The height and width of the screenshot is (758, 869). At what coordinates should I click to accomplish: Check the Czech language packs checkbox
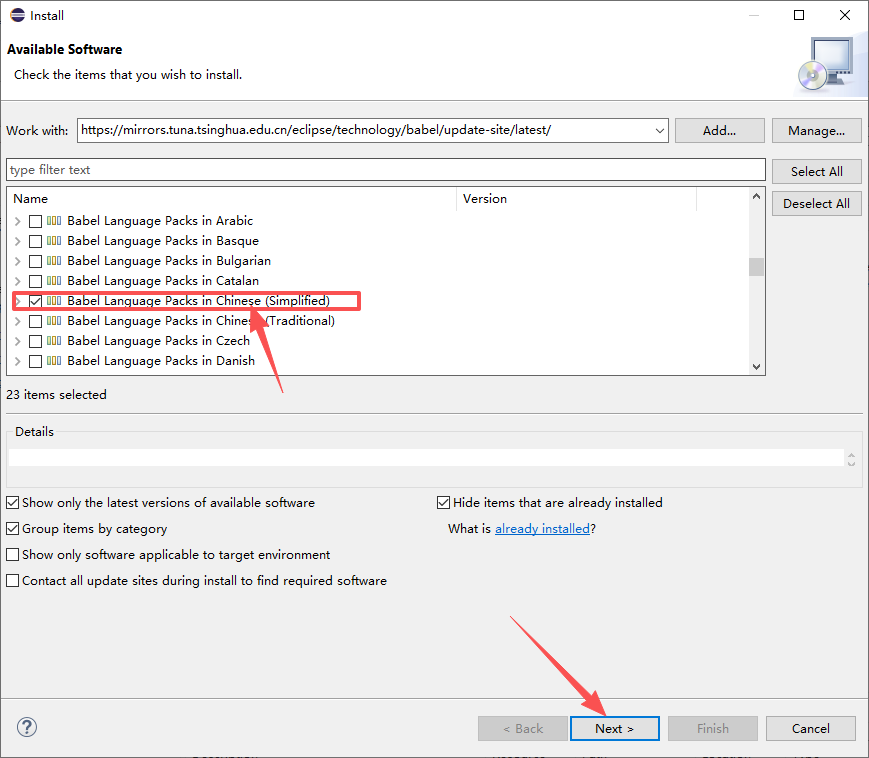click(35, 341)
